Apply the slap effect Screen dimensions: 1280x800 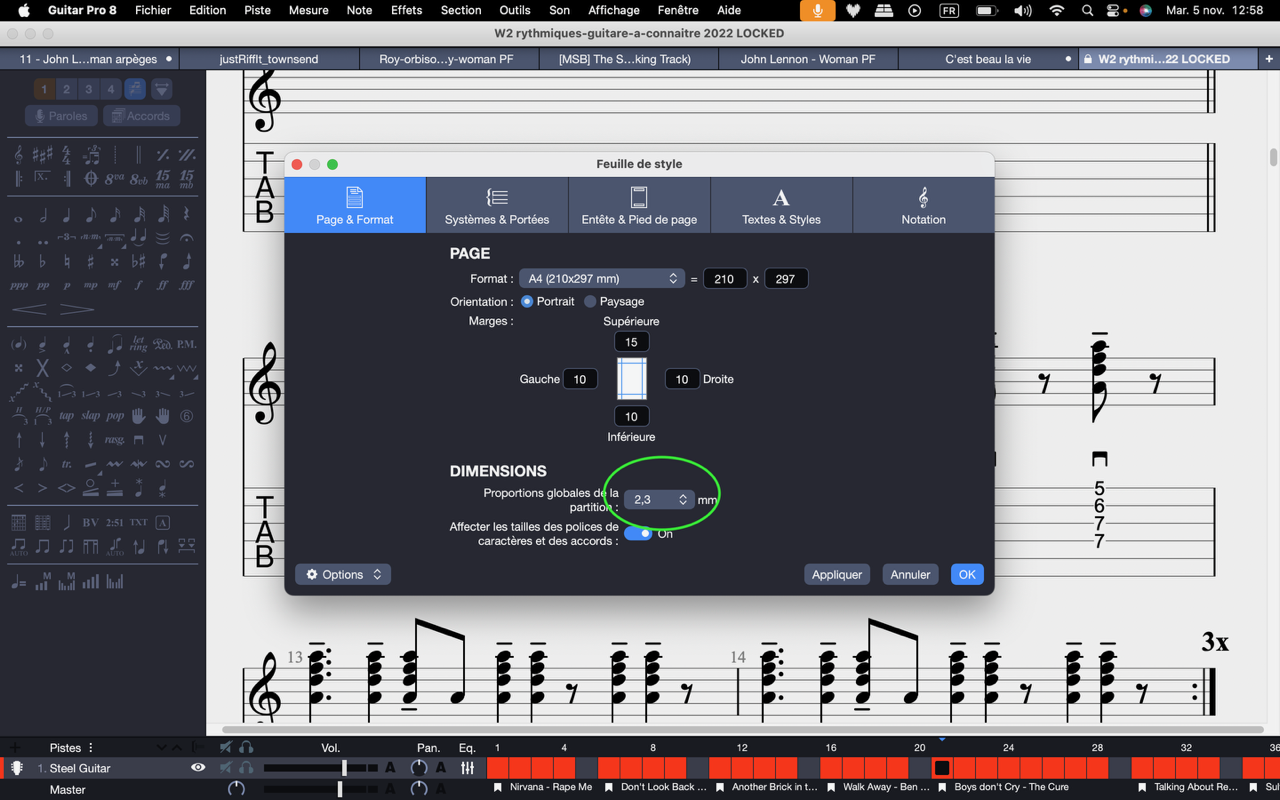pyautogui.click(x=90, y=416)
